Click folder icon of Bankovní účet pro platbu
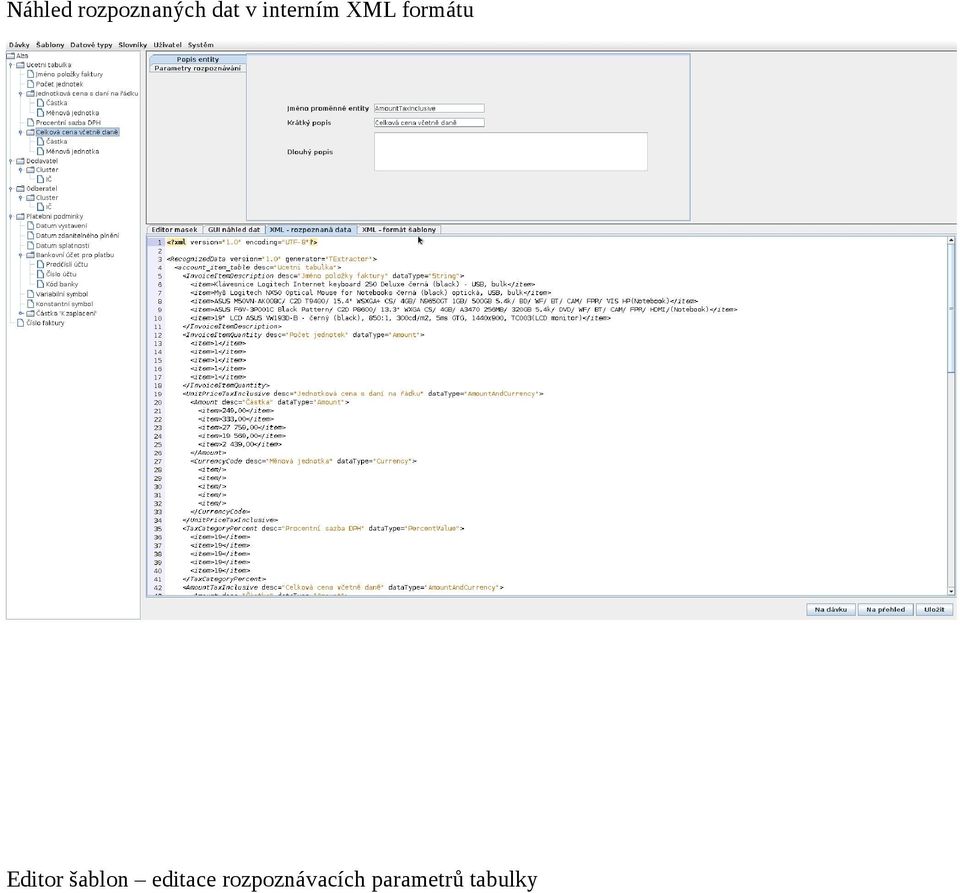 coord(30,255)
